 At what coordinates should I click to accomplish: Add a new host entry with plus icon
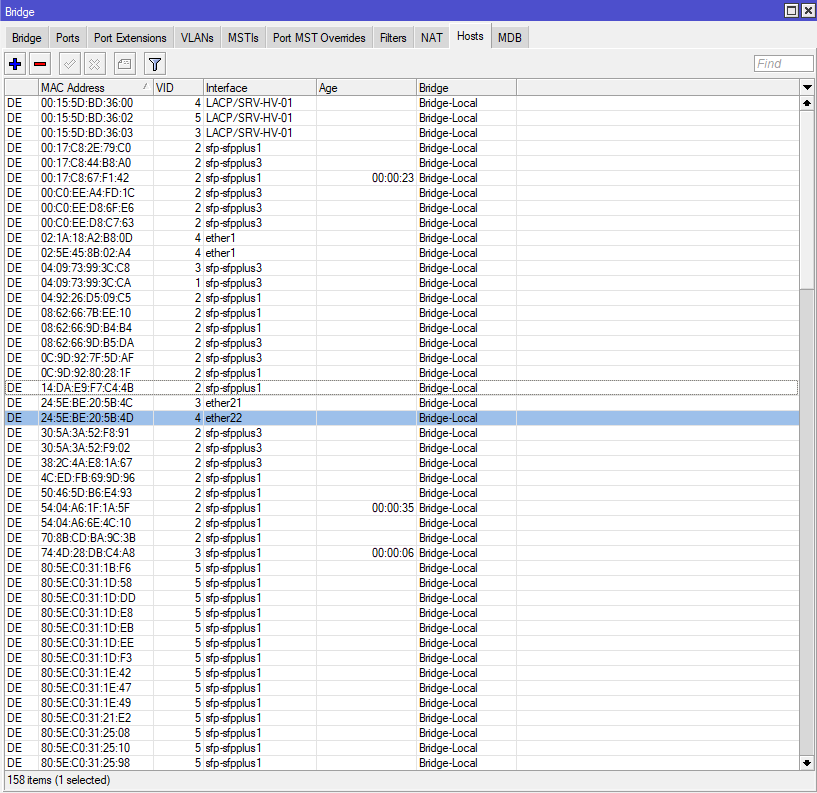coord(15,64)
